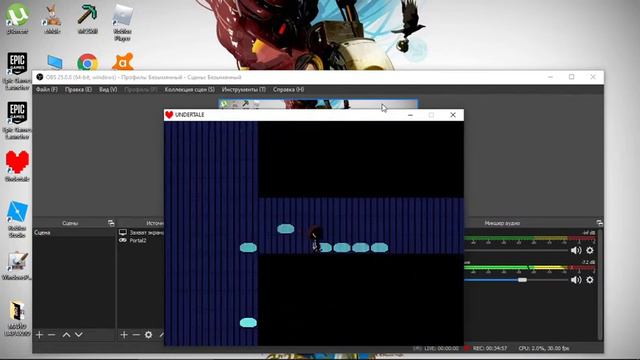This screenshot has height=360, width=640.
Task: Open the Файл (File) menu in OBS
Action: pyautogui.click(x=47, y=89)
